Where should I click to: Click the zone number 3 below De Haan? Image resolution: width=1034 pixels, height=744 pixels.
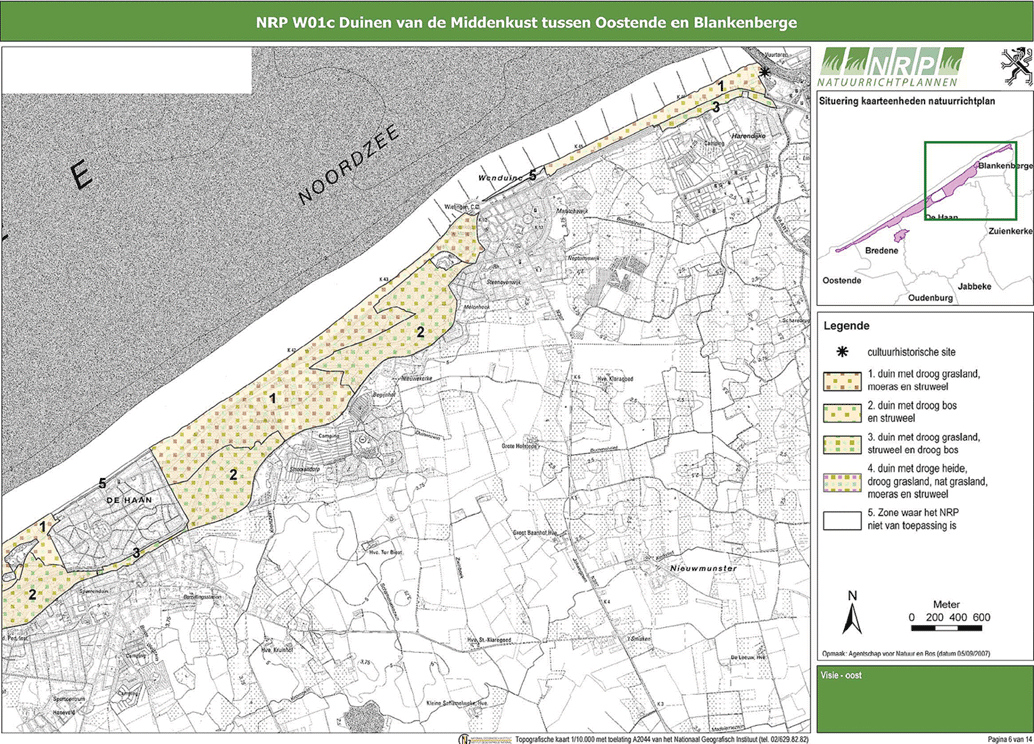pos(136,553)
